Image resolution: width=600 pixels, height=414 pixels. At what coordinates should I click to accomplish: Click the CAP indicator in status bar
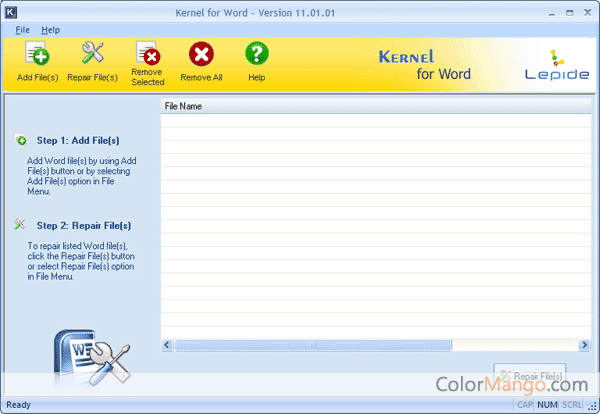(525, 404)
